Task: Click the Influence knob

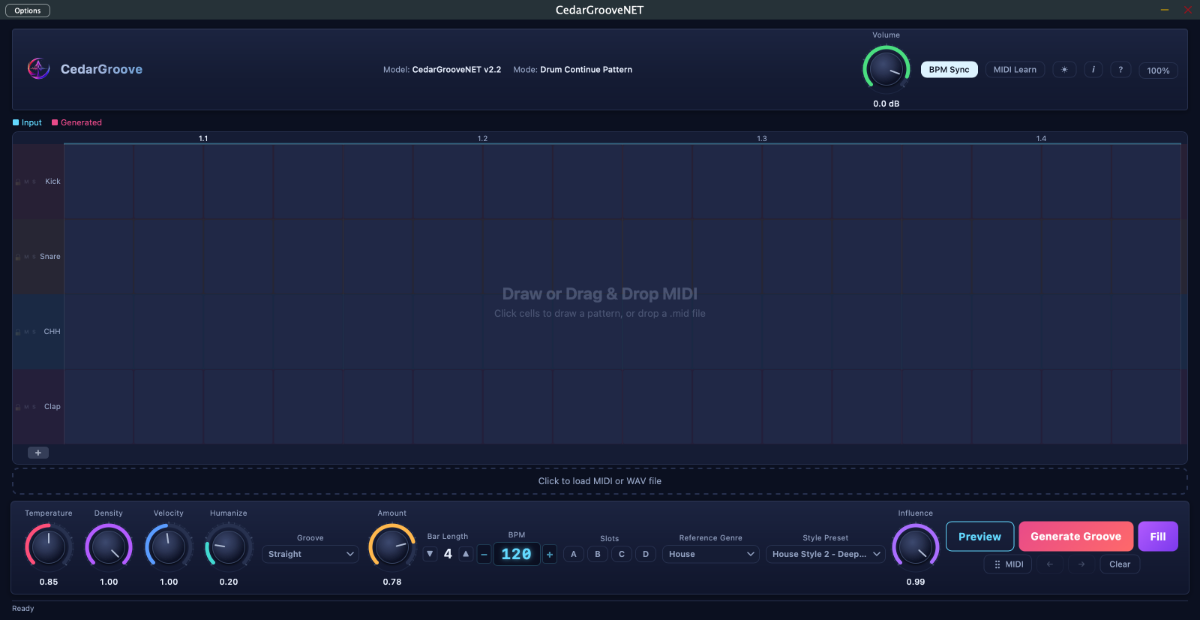Action: coord(915,547)
